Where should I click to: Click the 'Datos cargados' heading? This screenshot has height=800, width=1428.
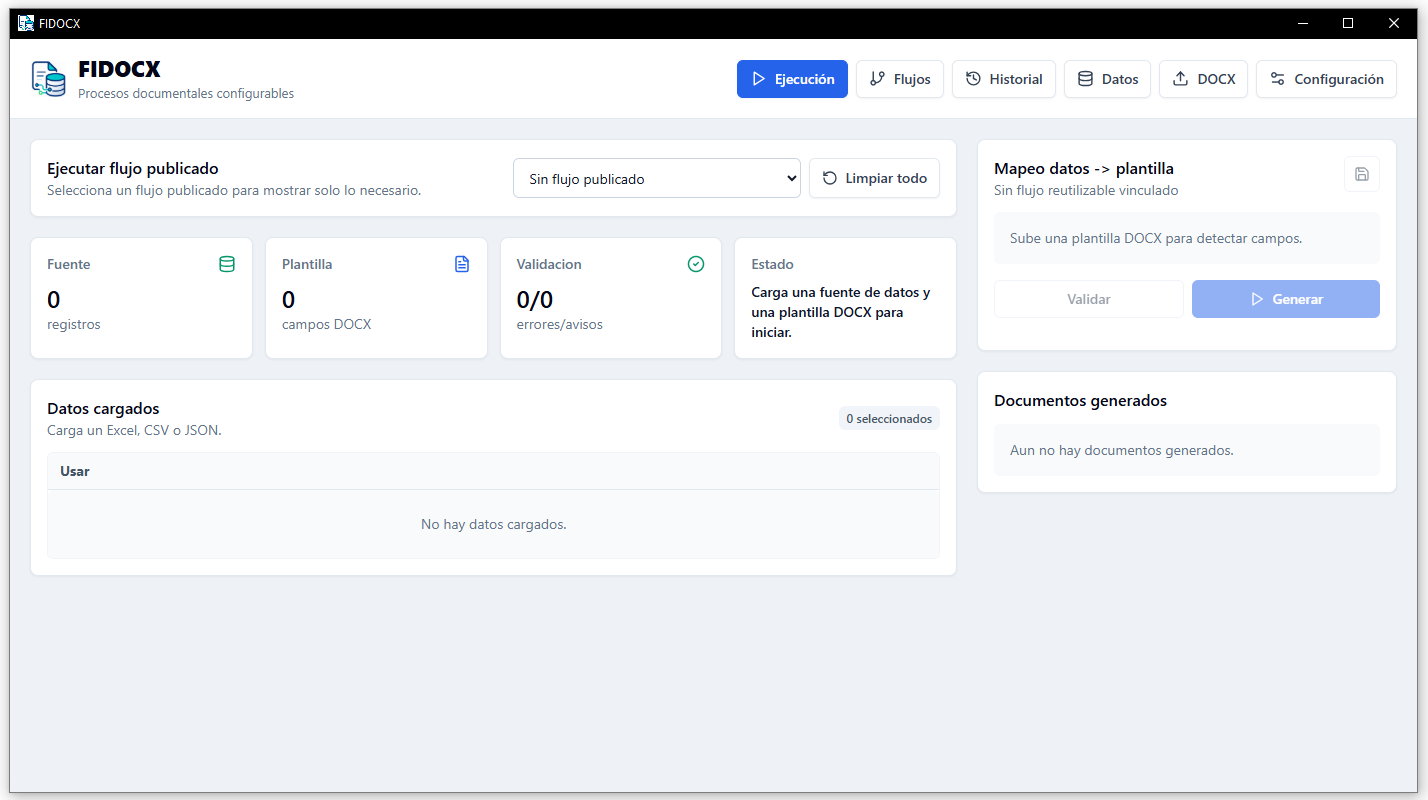[x=103, y=408]
